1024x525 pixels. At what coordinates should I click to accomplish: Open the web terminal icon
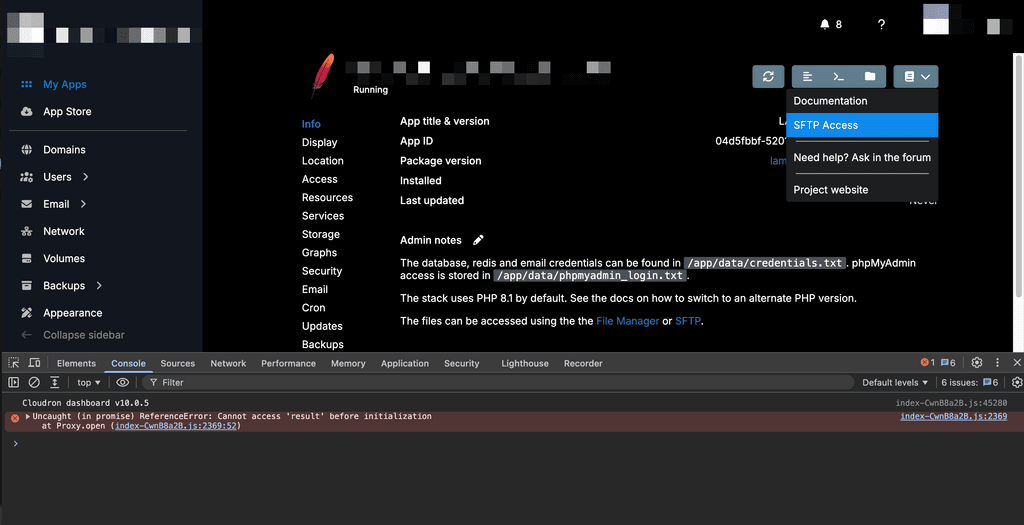tap(839, 76)
